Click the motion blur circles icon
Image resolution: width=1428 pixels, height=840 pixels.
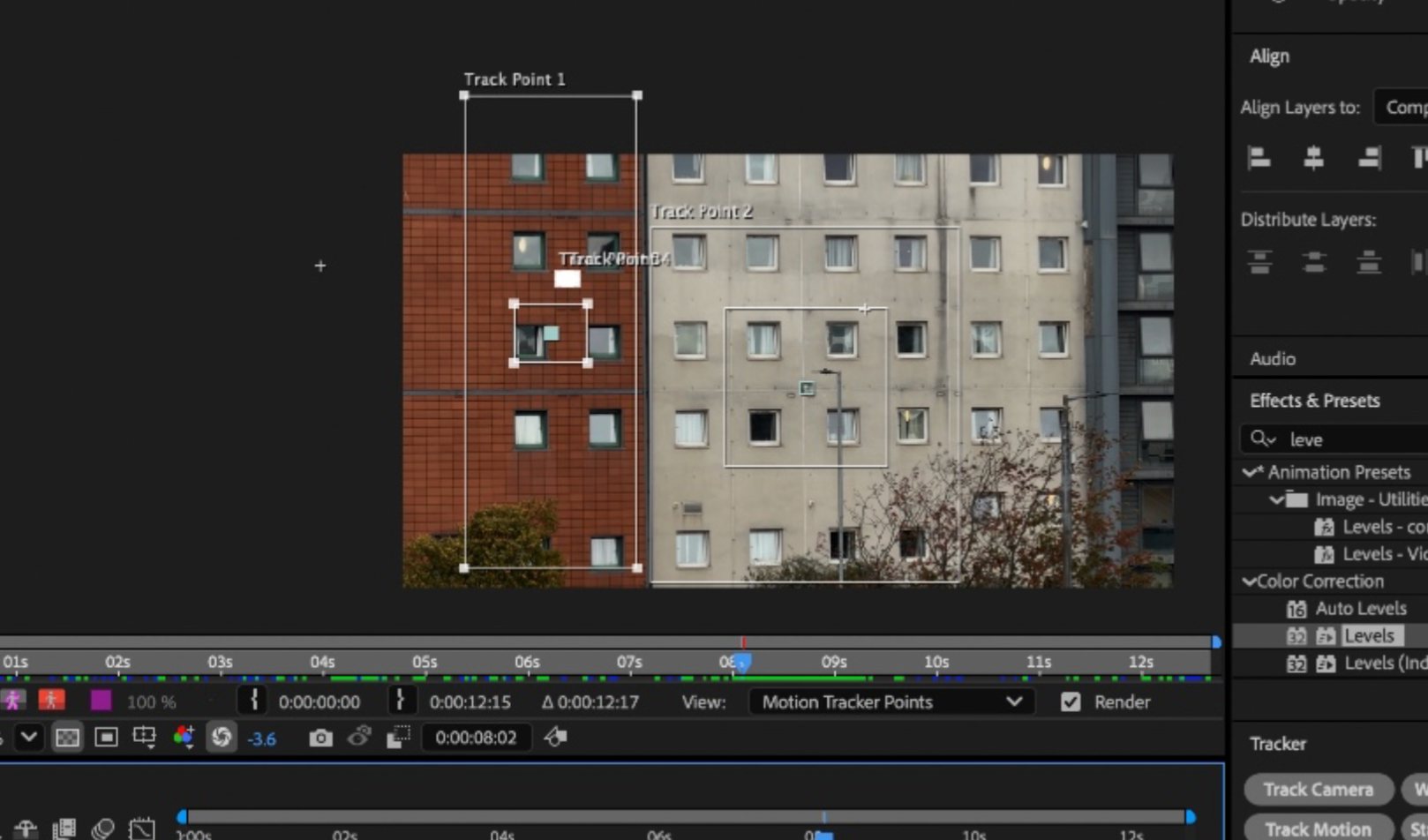pyautogui.click(x=103, y=829)
